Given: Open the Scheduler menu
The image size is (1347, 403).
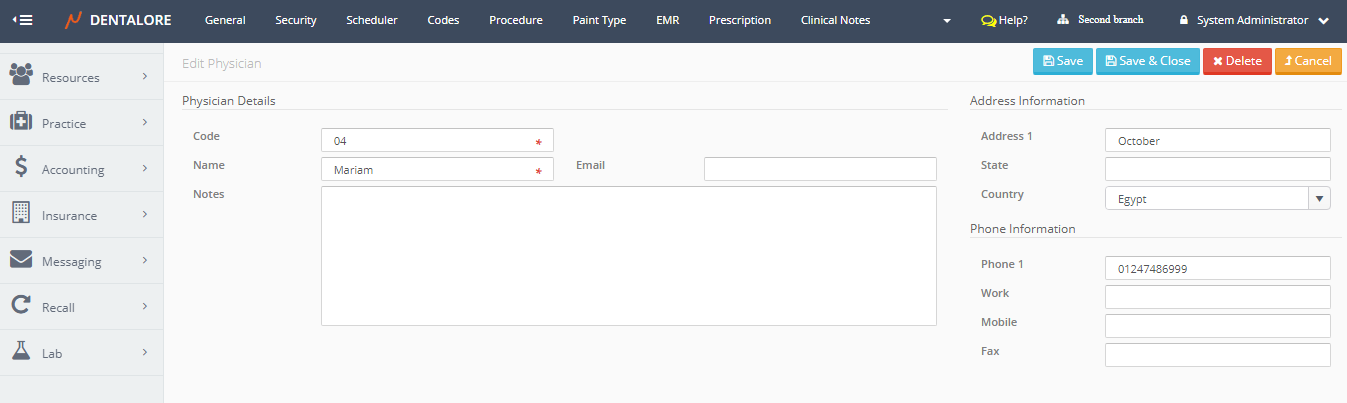Looking at the screenshot, I should [371, 20].
